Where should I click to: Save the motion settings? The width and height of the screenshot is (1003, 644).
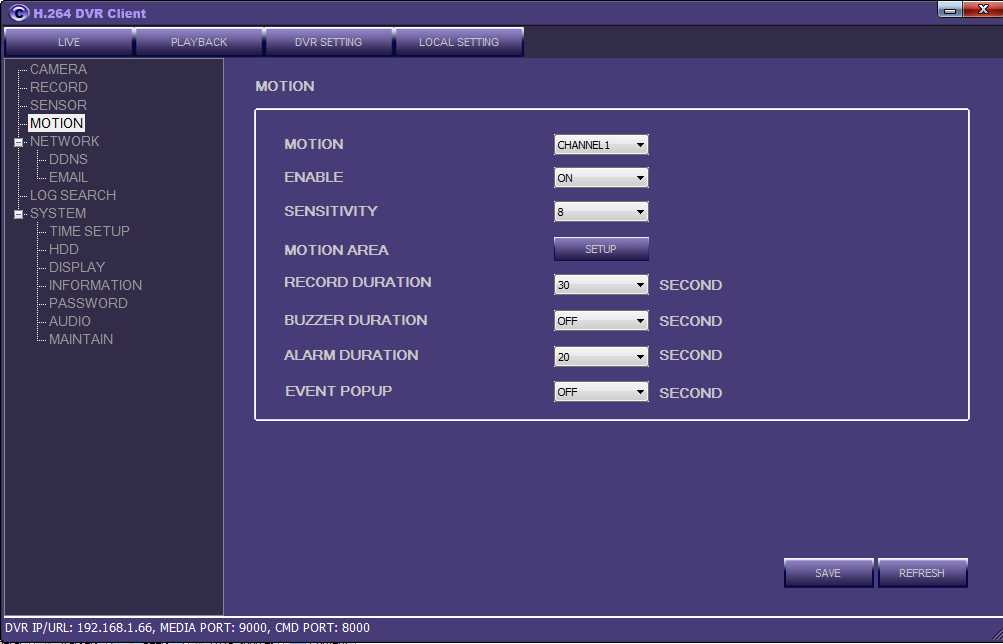pos(828,573)
